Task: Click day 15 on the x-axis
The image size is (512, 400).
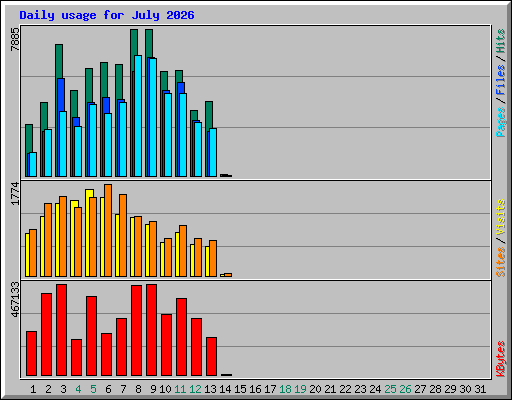Action: (240, 389)
